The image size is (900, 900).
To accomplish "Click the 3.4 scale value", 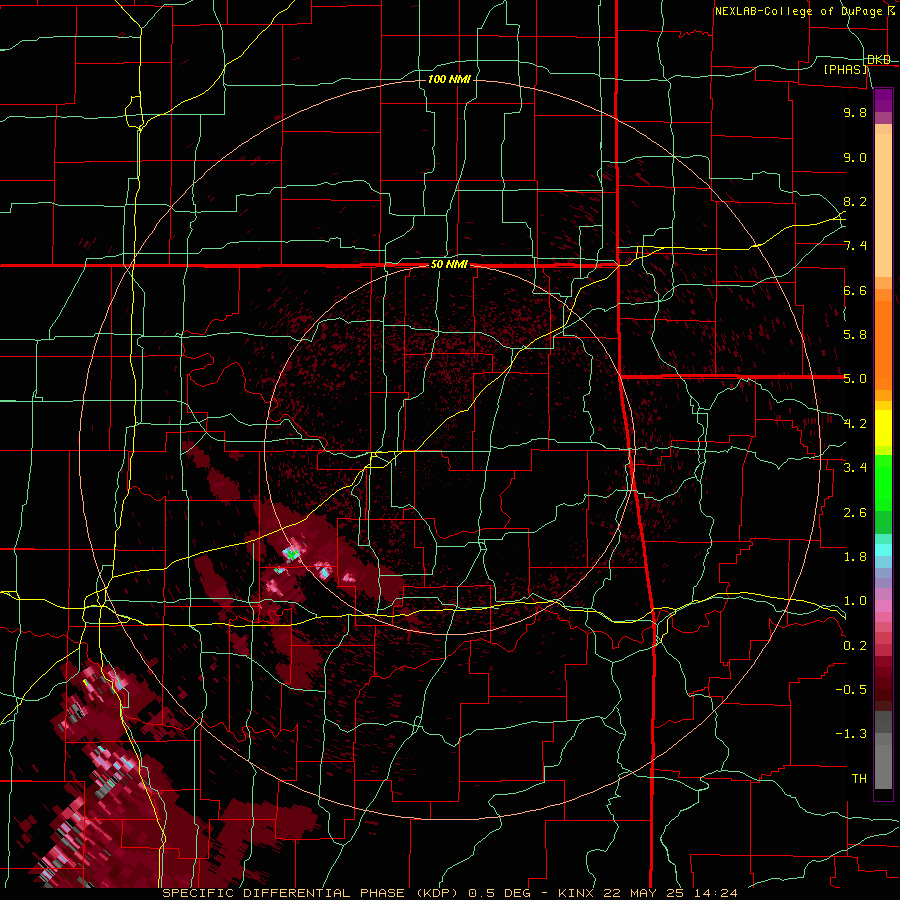I will 855,468.
